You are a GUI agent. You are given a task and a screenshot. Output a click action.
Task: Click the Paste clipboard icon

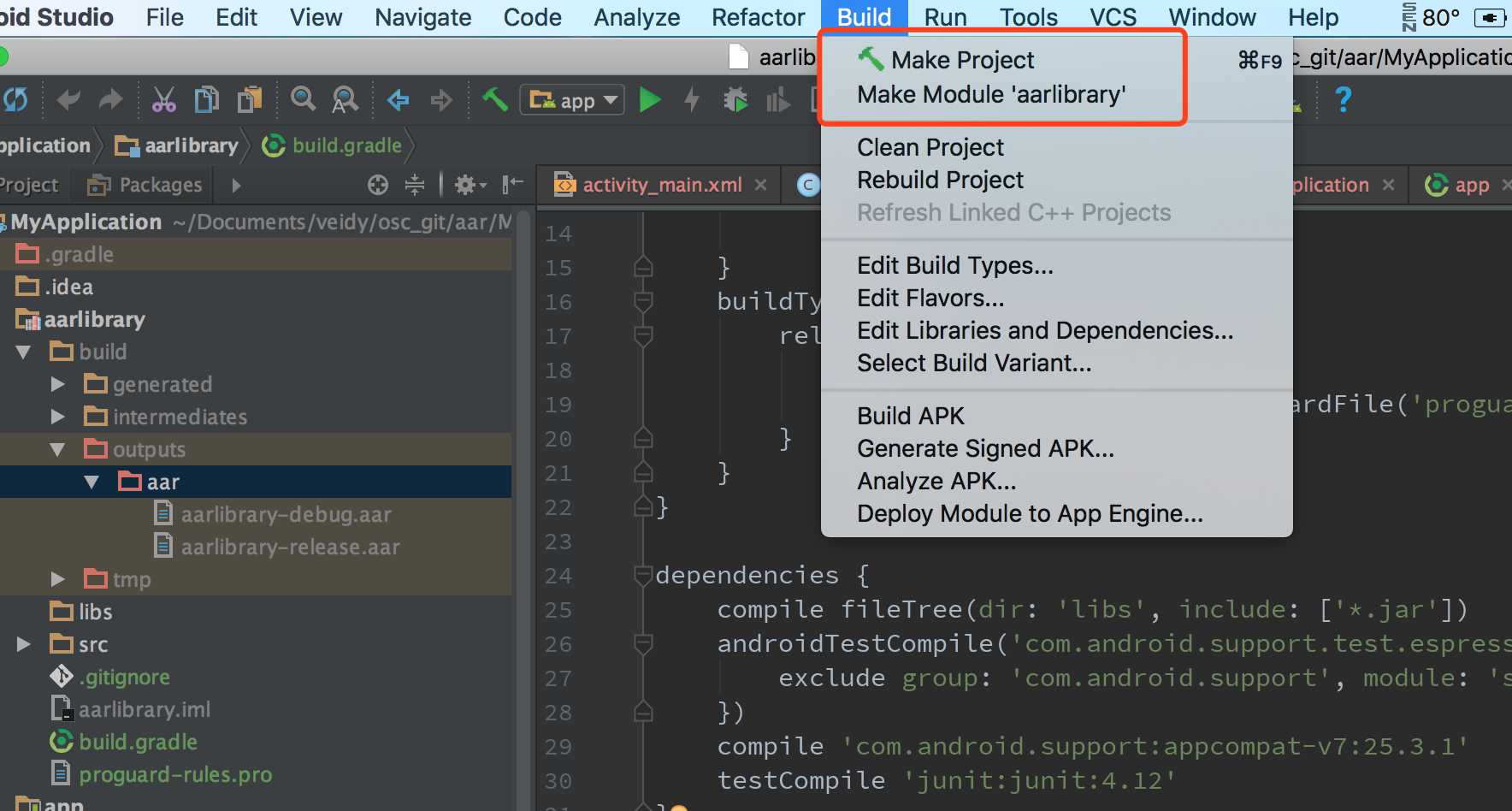point(250,100)
